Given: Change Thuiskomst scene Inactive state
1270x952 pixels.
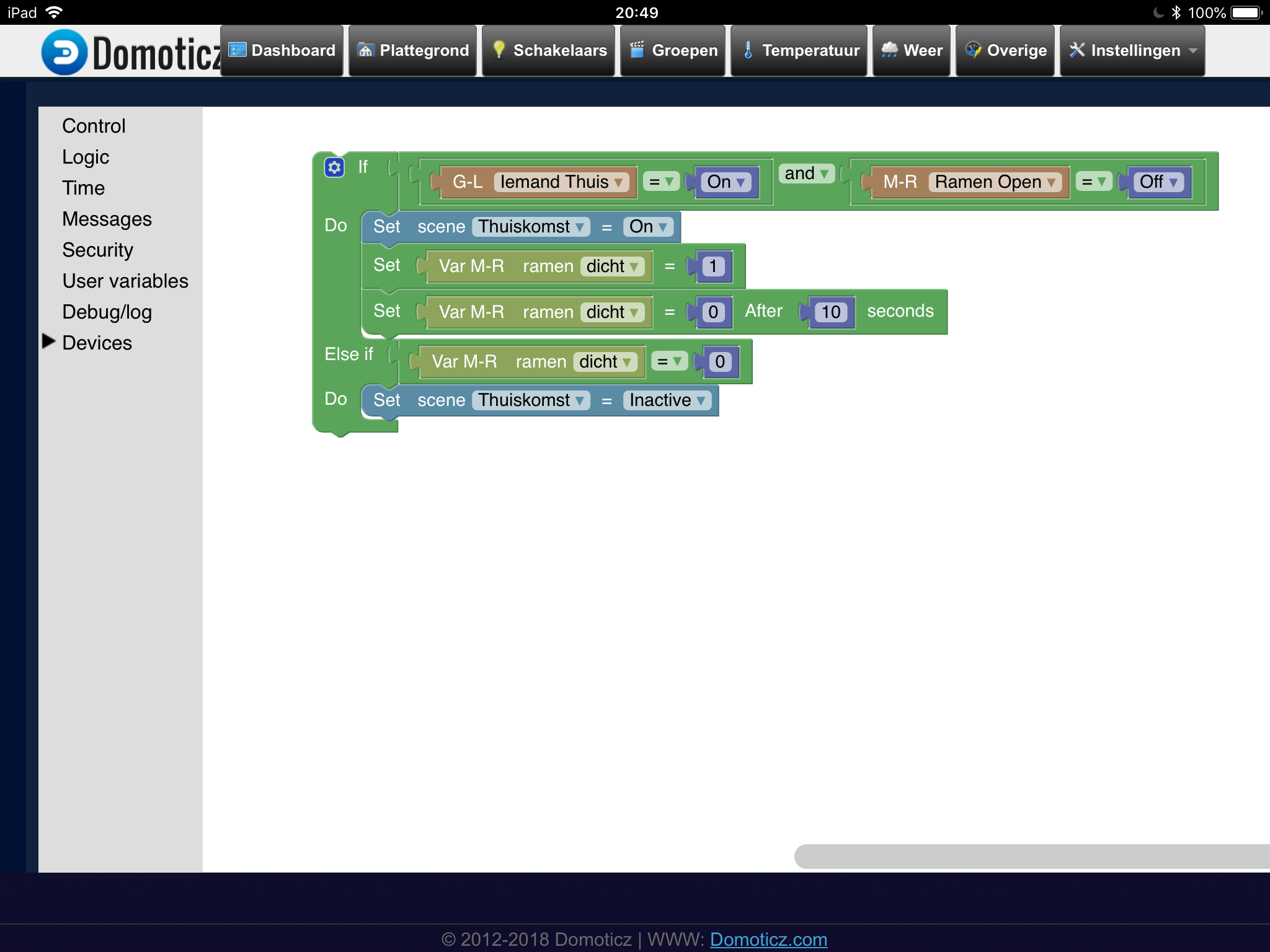Looking at the screenshot, I should click(667, 400).
